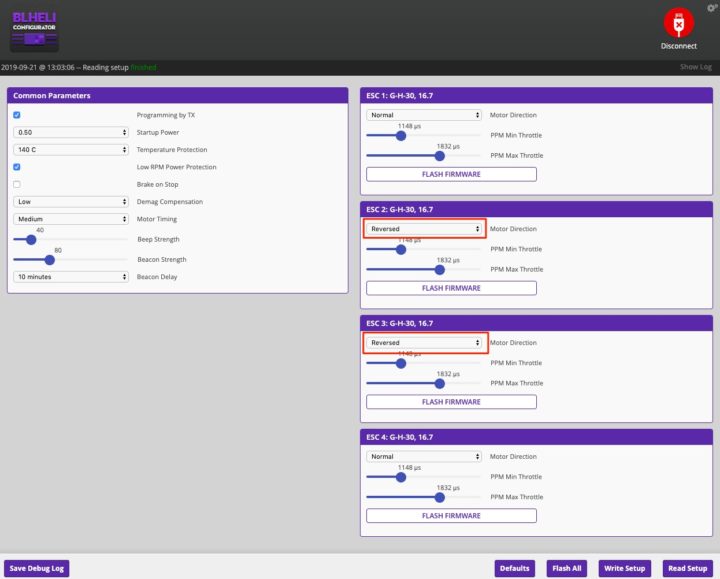This screenshot has width=720, height=579.
Task: Disable Low RPM Power Protection checkbox
Action: [17, 167]
